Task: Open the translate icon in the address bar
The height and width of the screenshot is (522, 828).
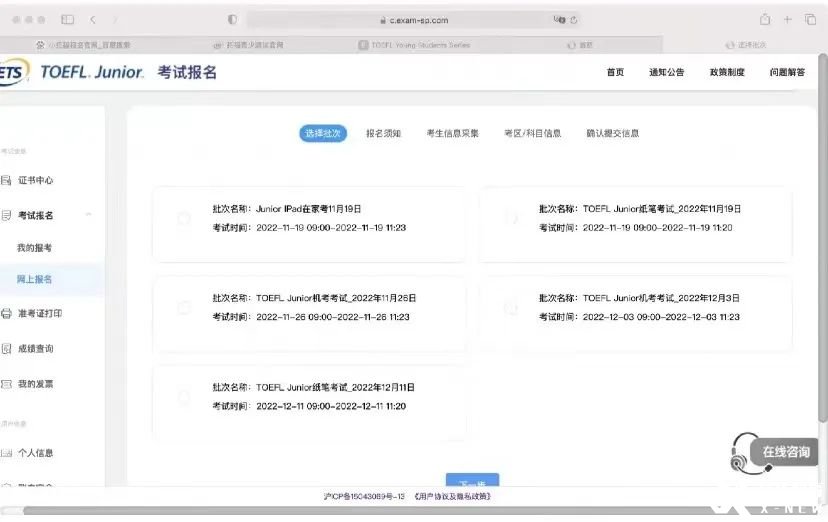Action: (x=559, y=20)
